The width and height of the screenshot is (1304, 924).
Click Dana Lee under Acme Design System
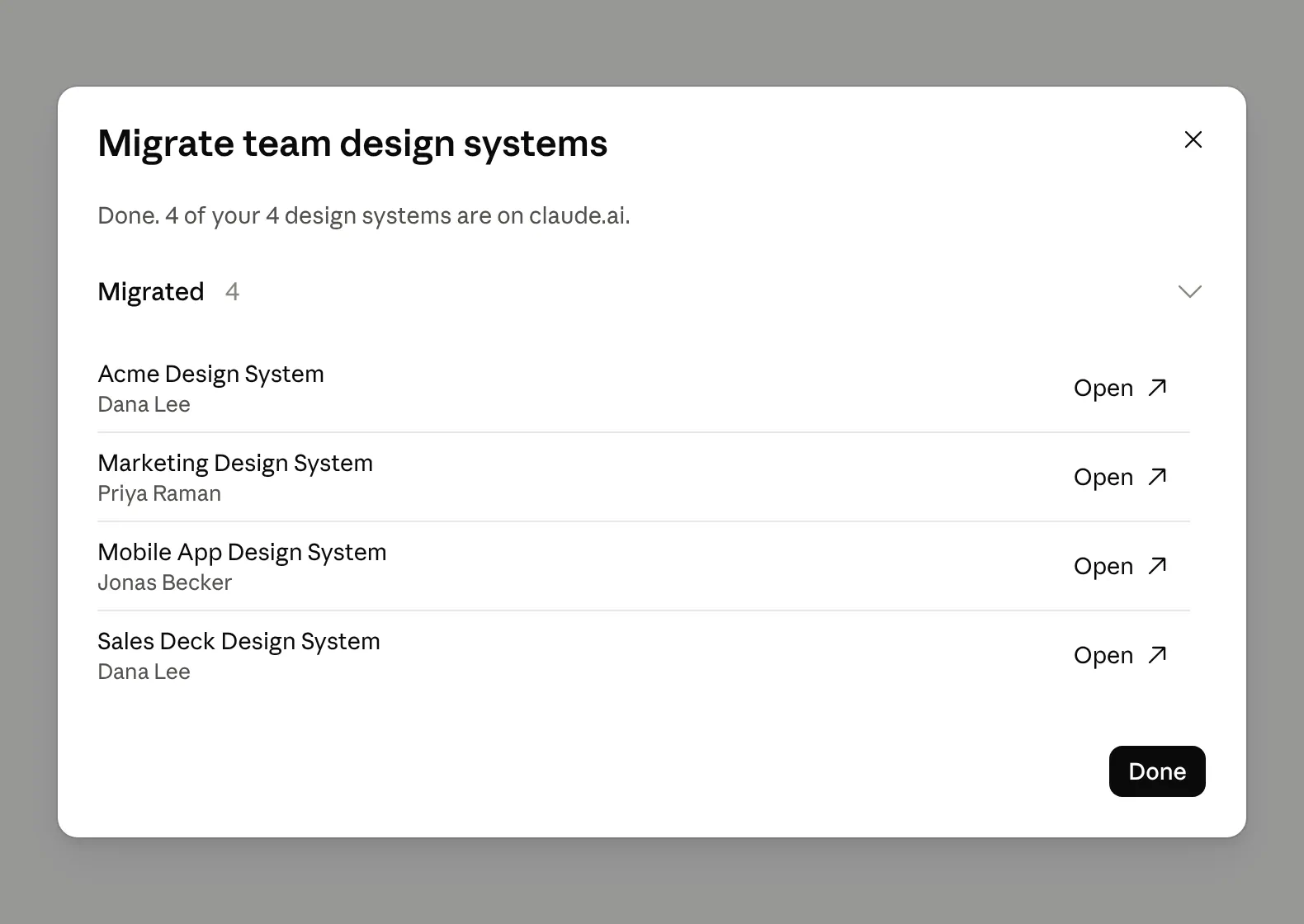(x=144, y=404)
